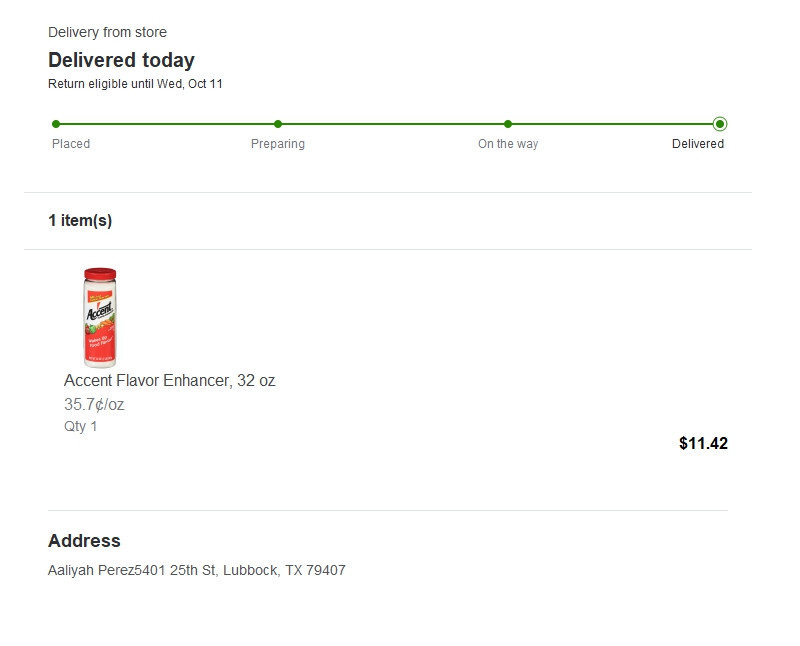Click the Lubbock, TX delivery address line
The width and height of the screenshot is (800, 646).
197,571
